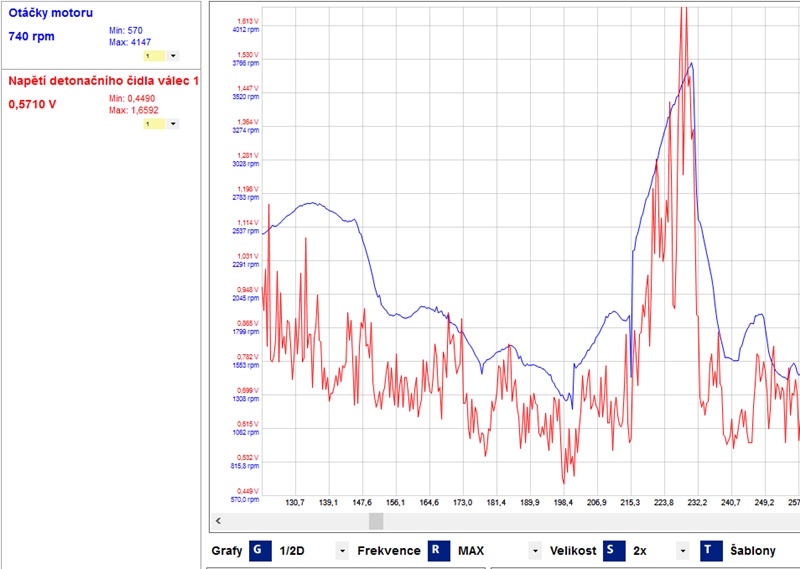The height and width of the screenshot is (569, 800).
Task: Open dropdown arrow under Otáčky motoru
Action: pos(173,57)
